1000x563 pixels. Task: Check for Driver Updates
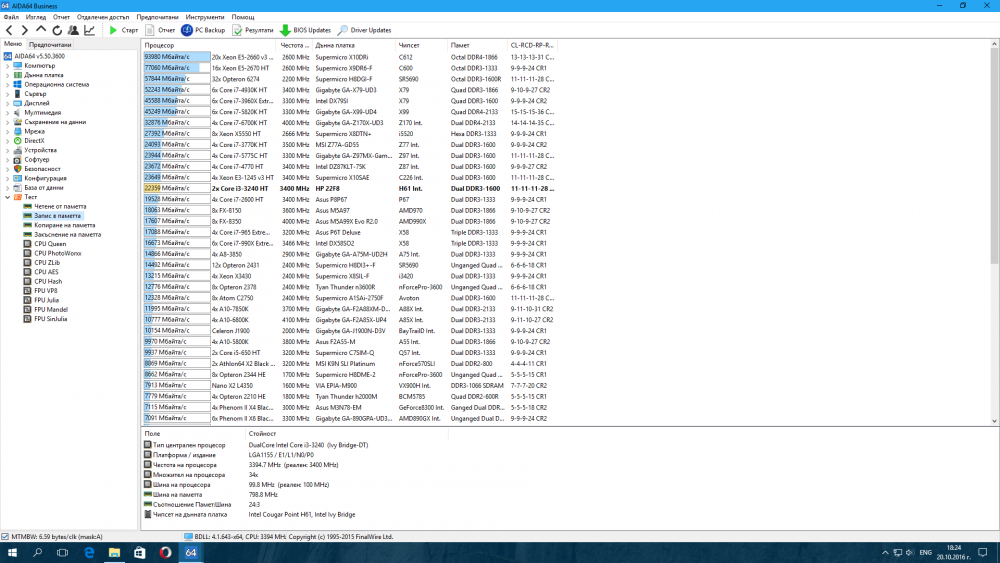pos(365,30)
